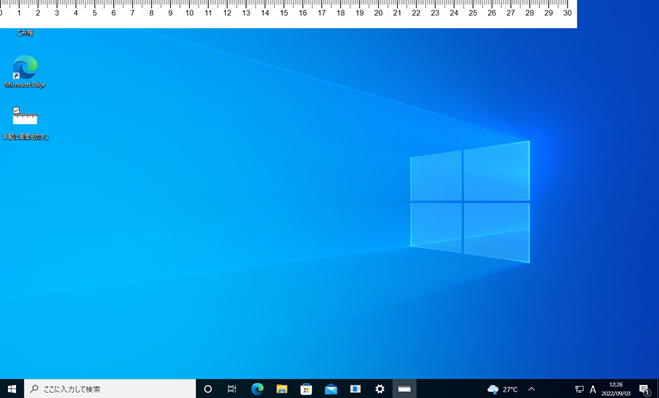This screenshot has height=398, width=659.
Task: Switch IME input mode via the A indicator
Action: click(593, 389)
